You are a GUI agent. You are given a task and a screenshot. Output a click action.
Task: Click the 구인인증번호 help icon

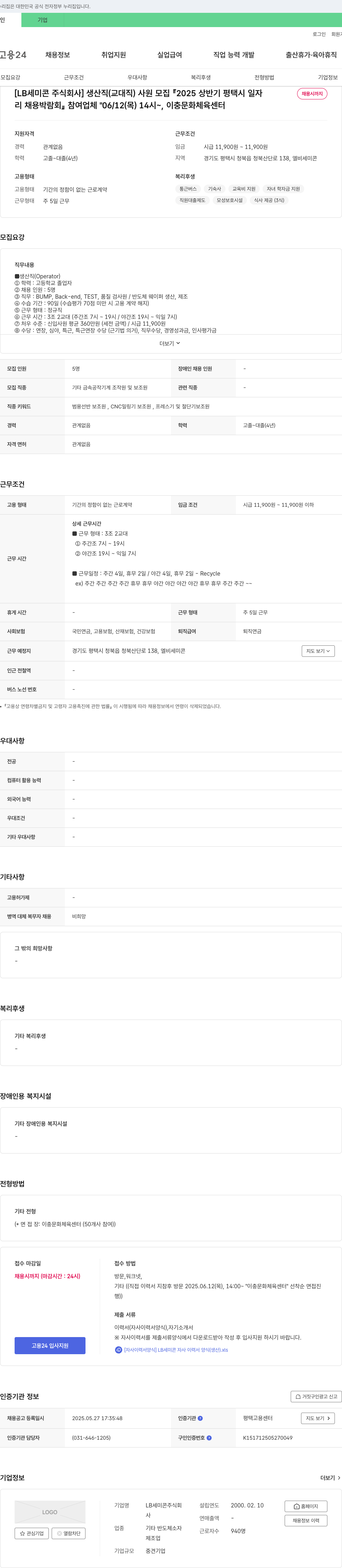tap(209, 1437)
